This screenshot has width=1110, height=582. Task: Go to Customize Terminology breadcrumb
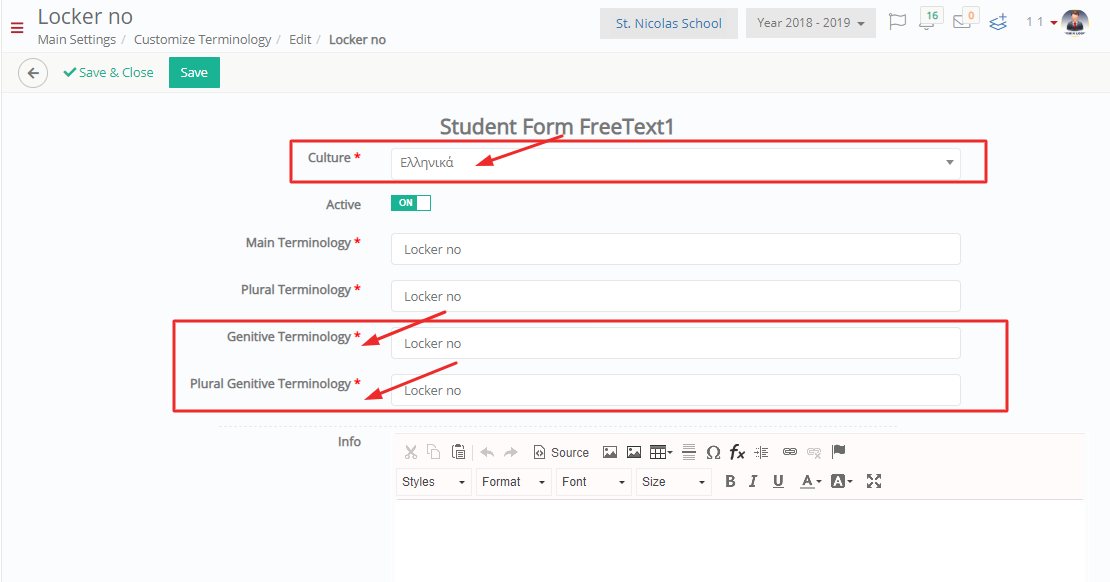(x=202, y=40)
